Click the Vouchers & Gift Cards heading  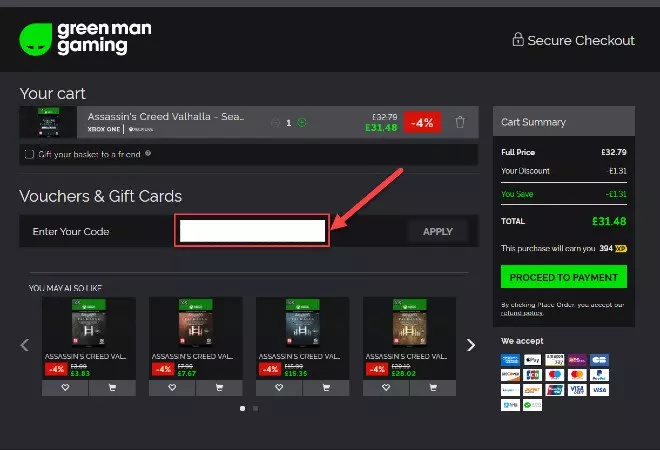coord(101,196)
